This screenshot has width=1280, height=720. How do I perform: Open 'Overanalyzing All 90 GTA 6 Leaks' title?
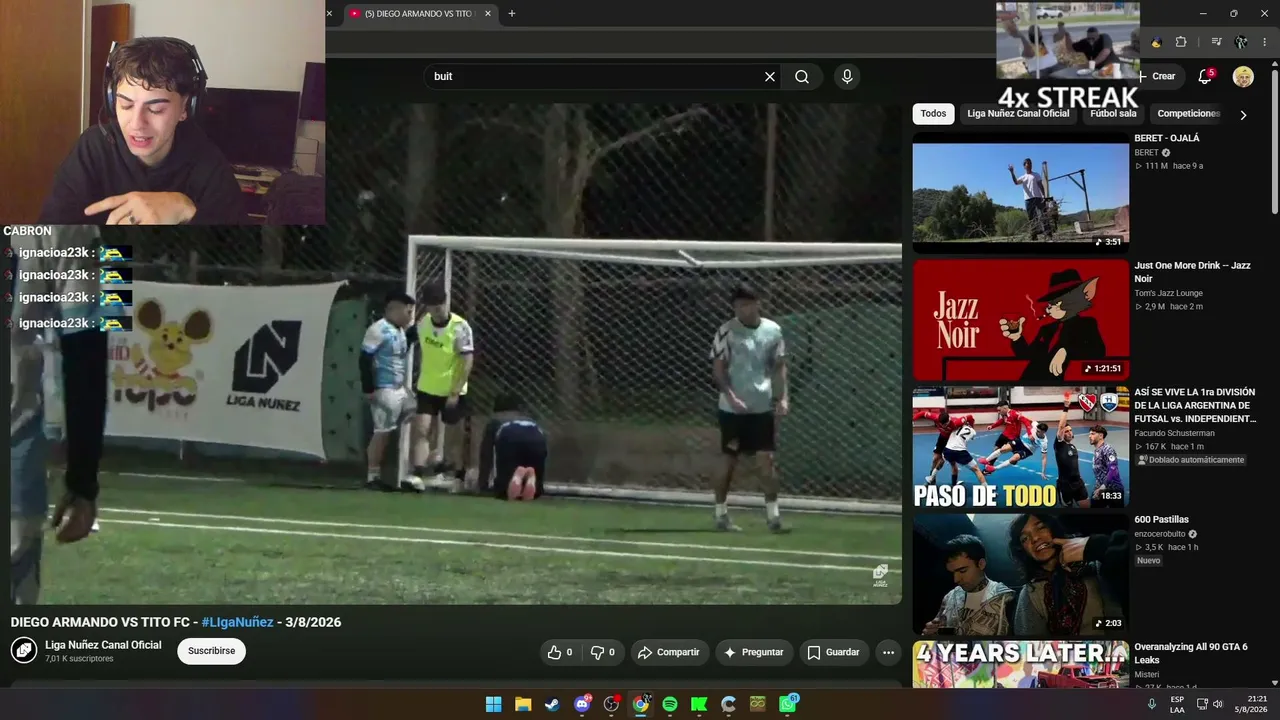[x=1191, y=654]
